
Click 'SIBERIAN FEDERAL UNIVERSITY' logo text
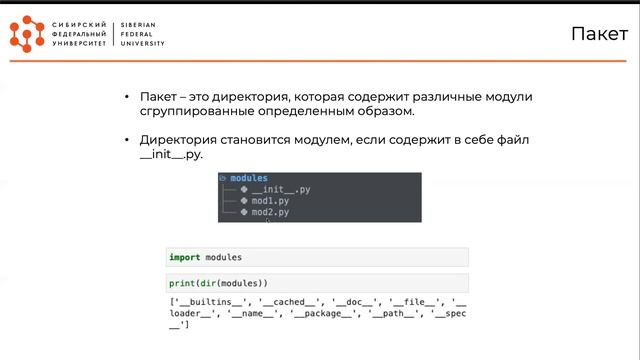[142, 34]
